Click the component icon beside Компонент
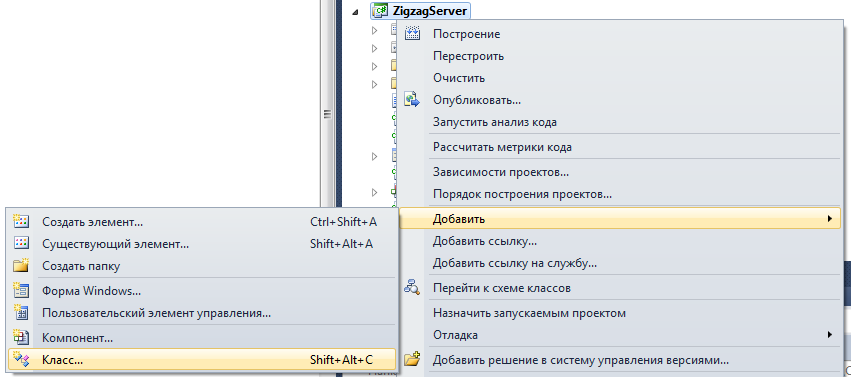Image resolution: width=851 pixels, height=377 pixels. click(21, 338)
